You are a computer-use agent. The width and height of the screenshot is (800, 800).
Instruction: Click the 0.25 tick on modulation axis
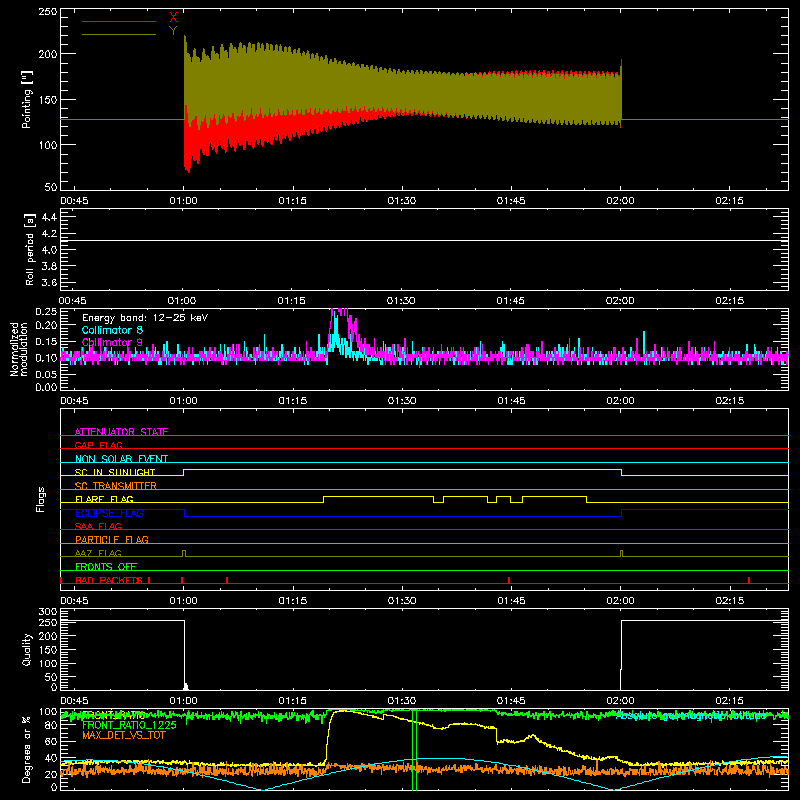point(46,312)
